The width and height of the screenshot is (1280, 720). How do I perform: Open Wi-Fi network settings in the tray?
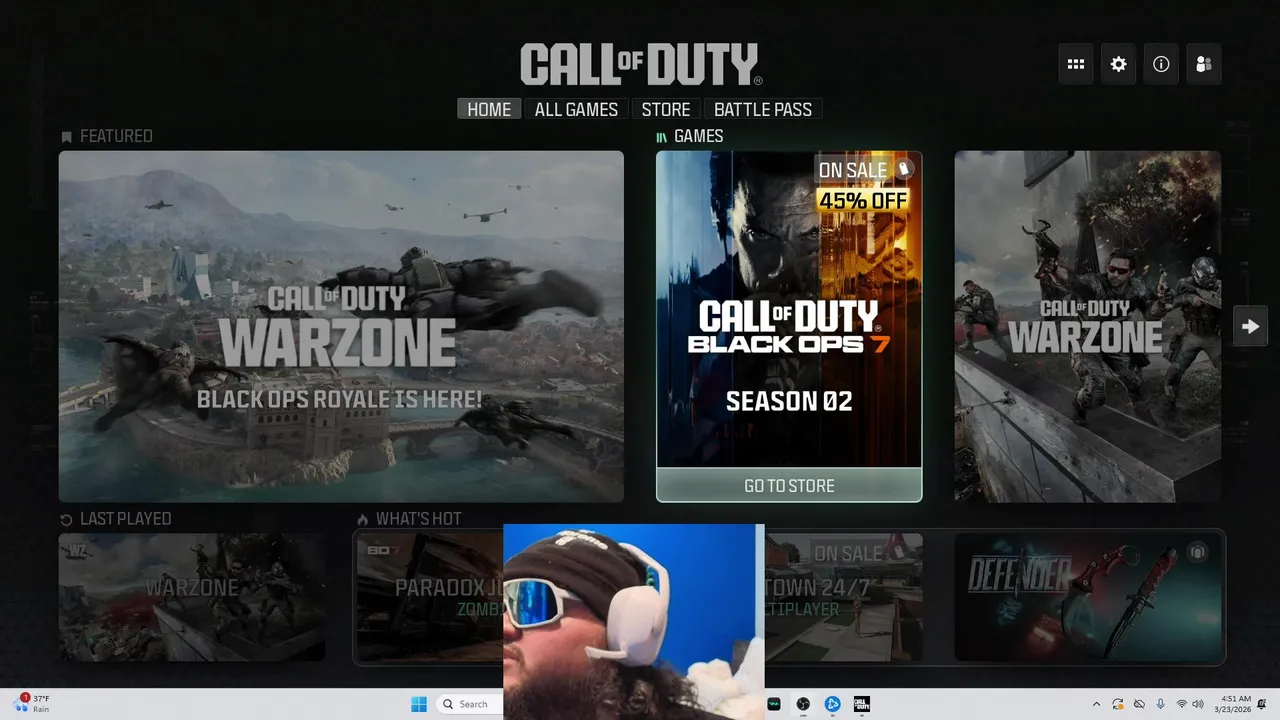[x=1182, y=704]
